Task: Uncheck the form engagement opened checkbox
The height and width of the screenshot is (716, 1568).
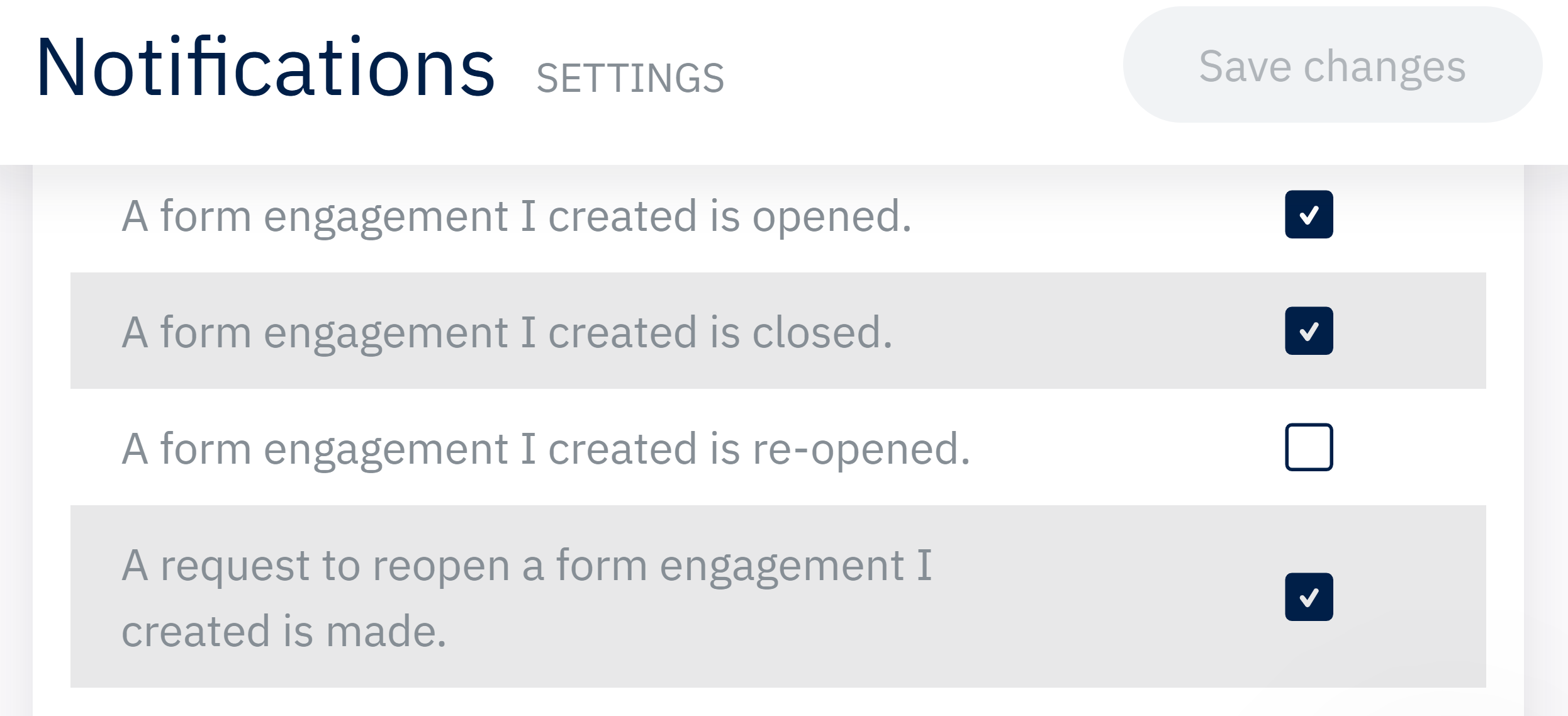Action: click(1309, 215)
